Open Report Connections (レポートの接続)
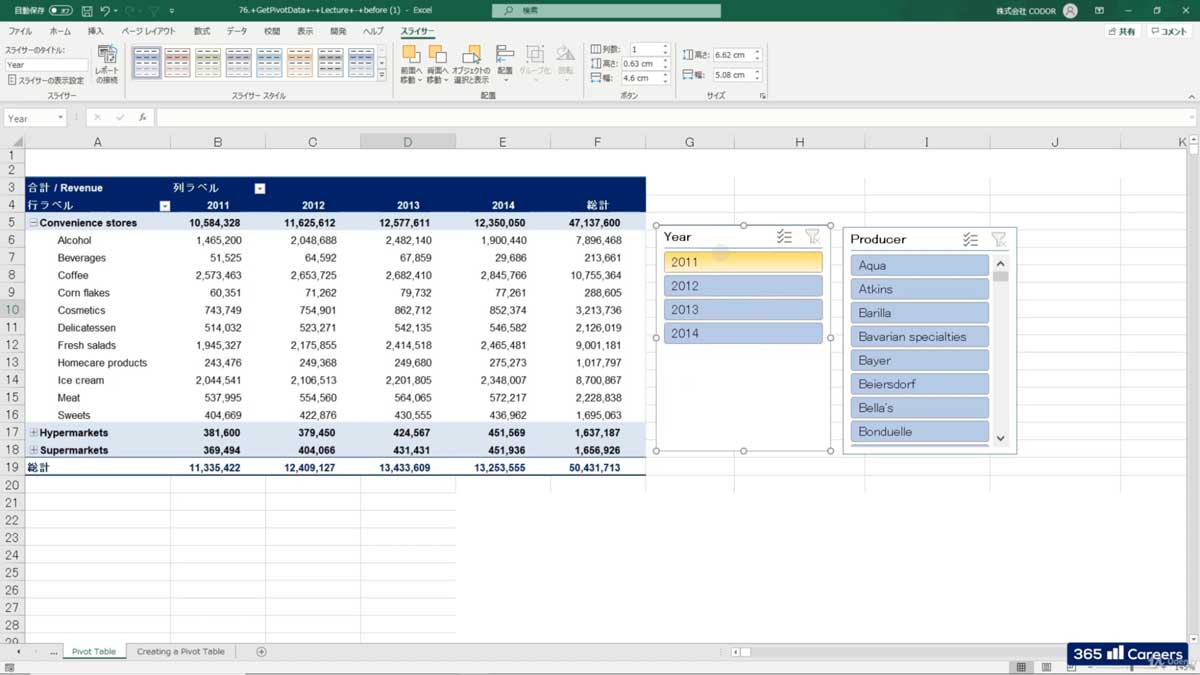This screenshot has width=1200, height=675. (107, 66)
